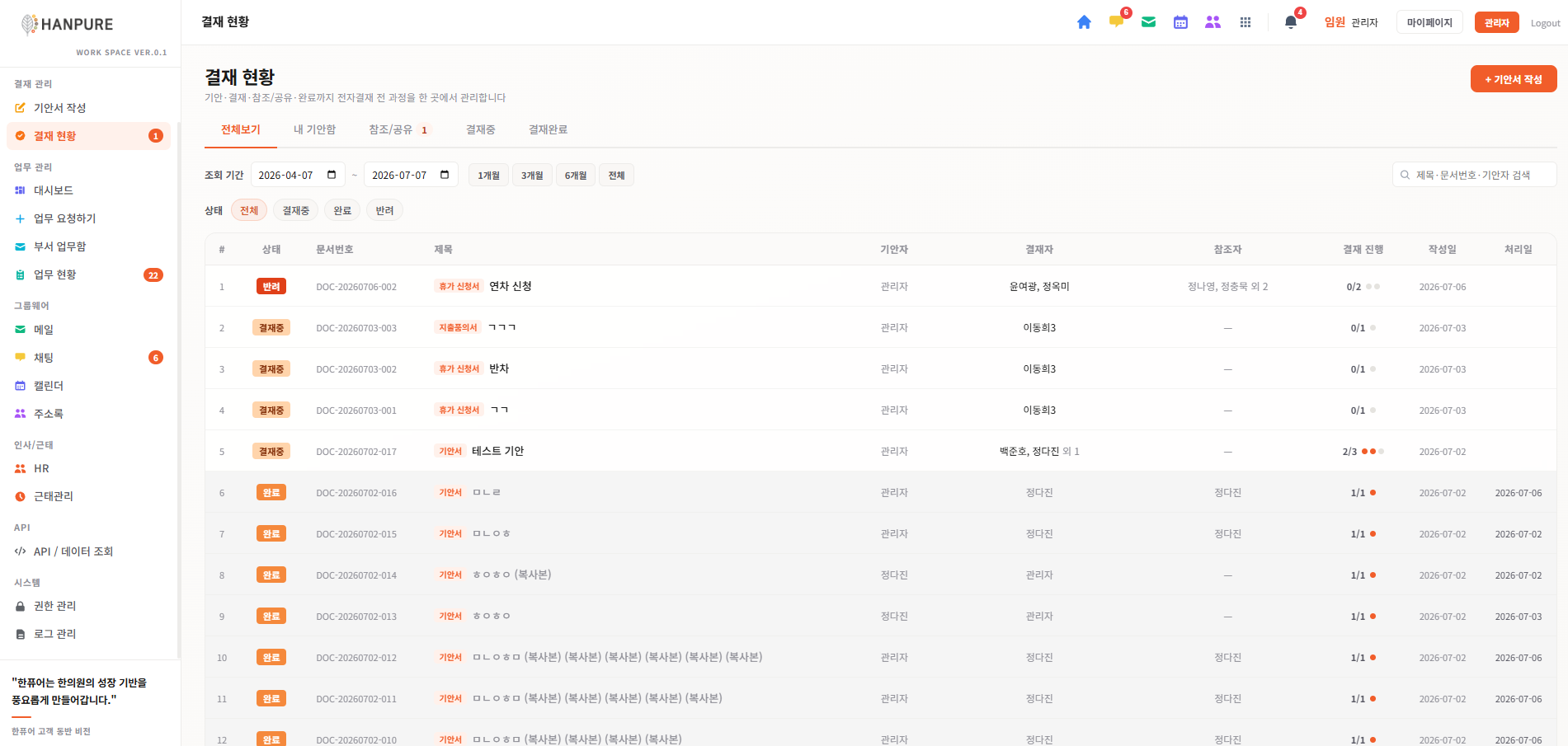1568x746 pixels.
Task: Click 정나영, 정종묵 외 2 reference cell
Action: point(1227,287)
